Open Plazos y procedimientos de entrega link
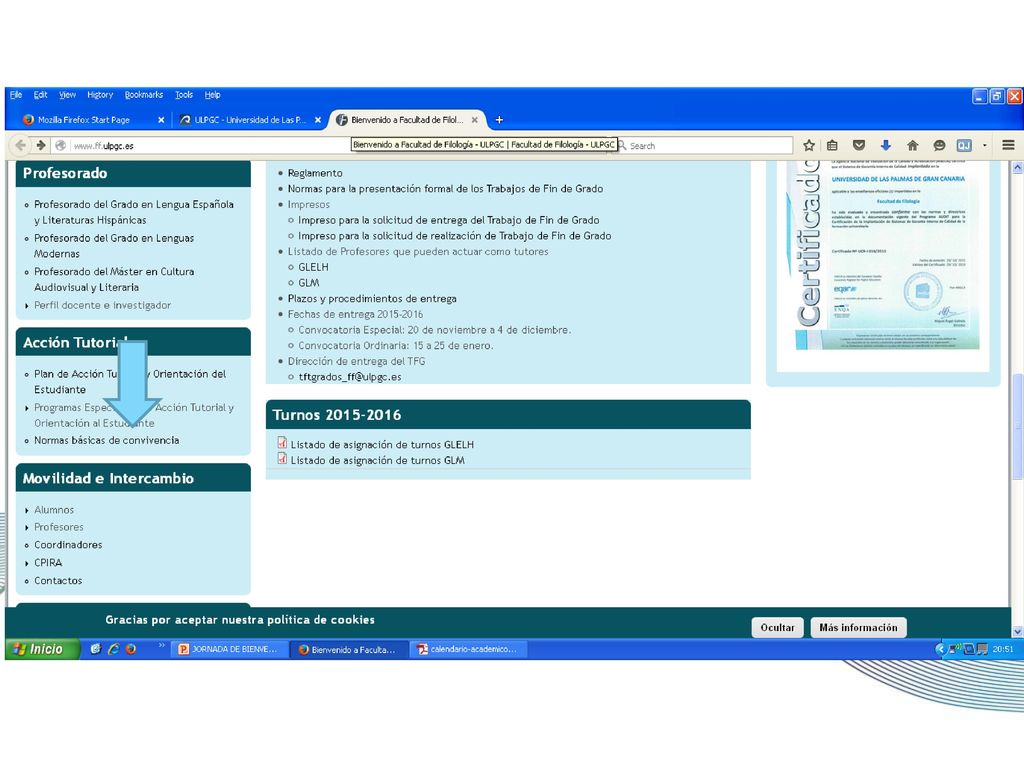Screen dimensions: 1024x768 coord(372,298)
